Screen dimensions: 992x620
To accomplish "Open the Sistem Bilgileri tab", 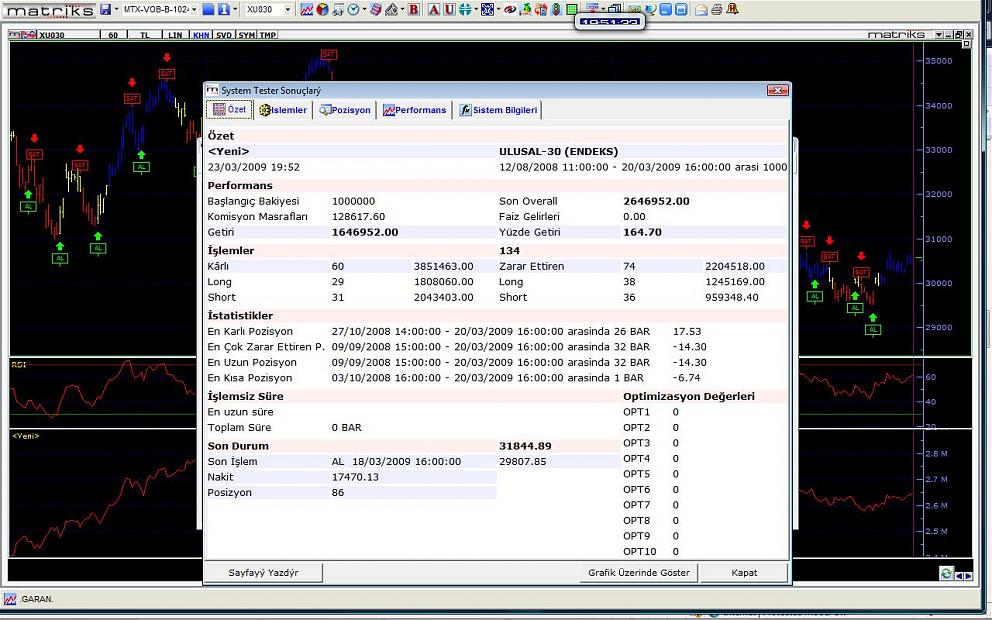I will pyautogui.click(x=499, y=110).
